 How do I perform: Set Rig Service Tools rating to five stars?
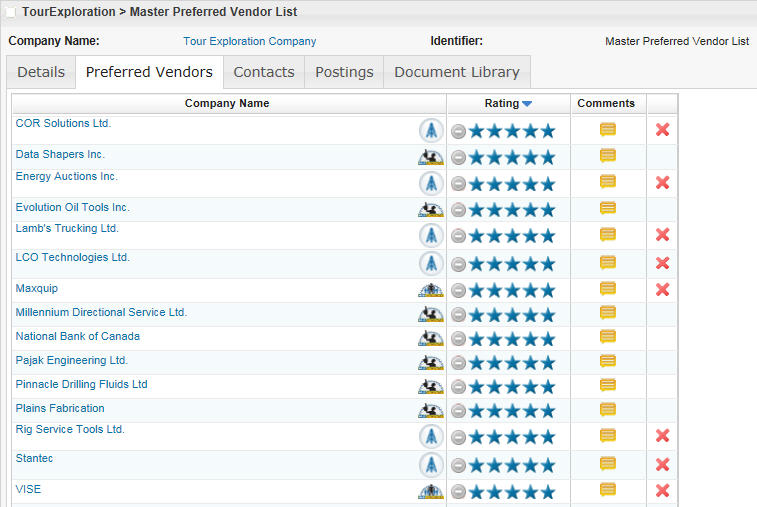[x=546, y=436]
